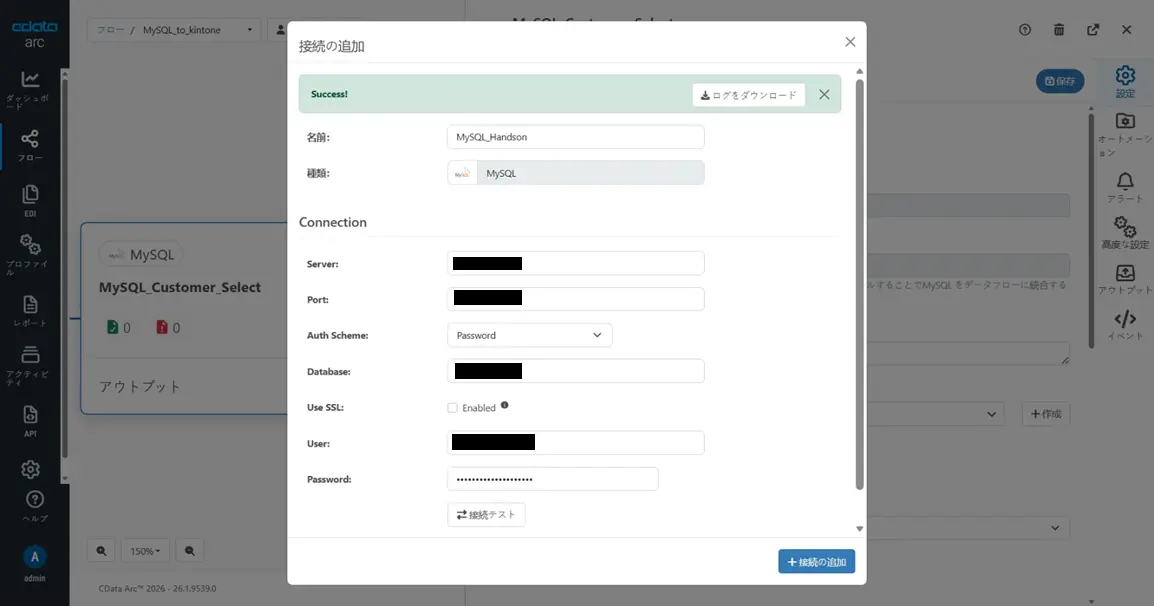Open the API icon in sidebar
The height and width of the screenshot is (606, 1154).
30,414
